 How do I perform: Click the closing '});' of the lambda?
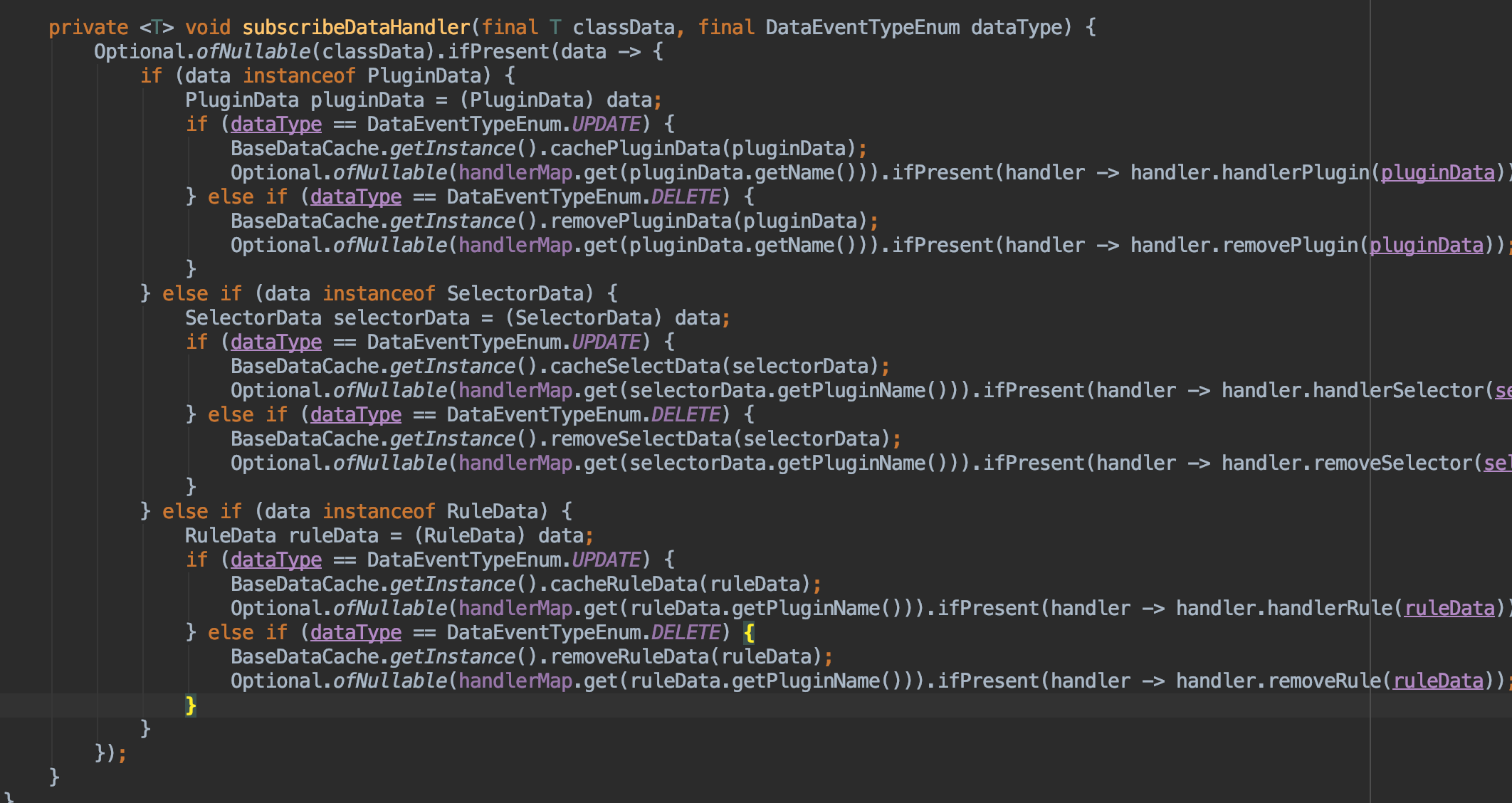pyautogui.click(x=110, y=754)
